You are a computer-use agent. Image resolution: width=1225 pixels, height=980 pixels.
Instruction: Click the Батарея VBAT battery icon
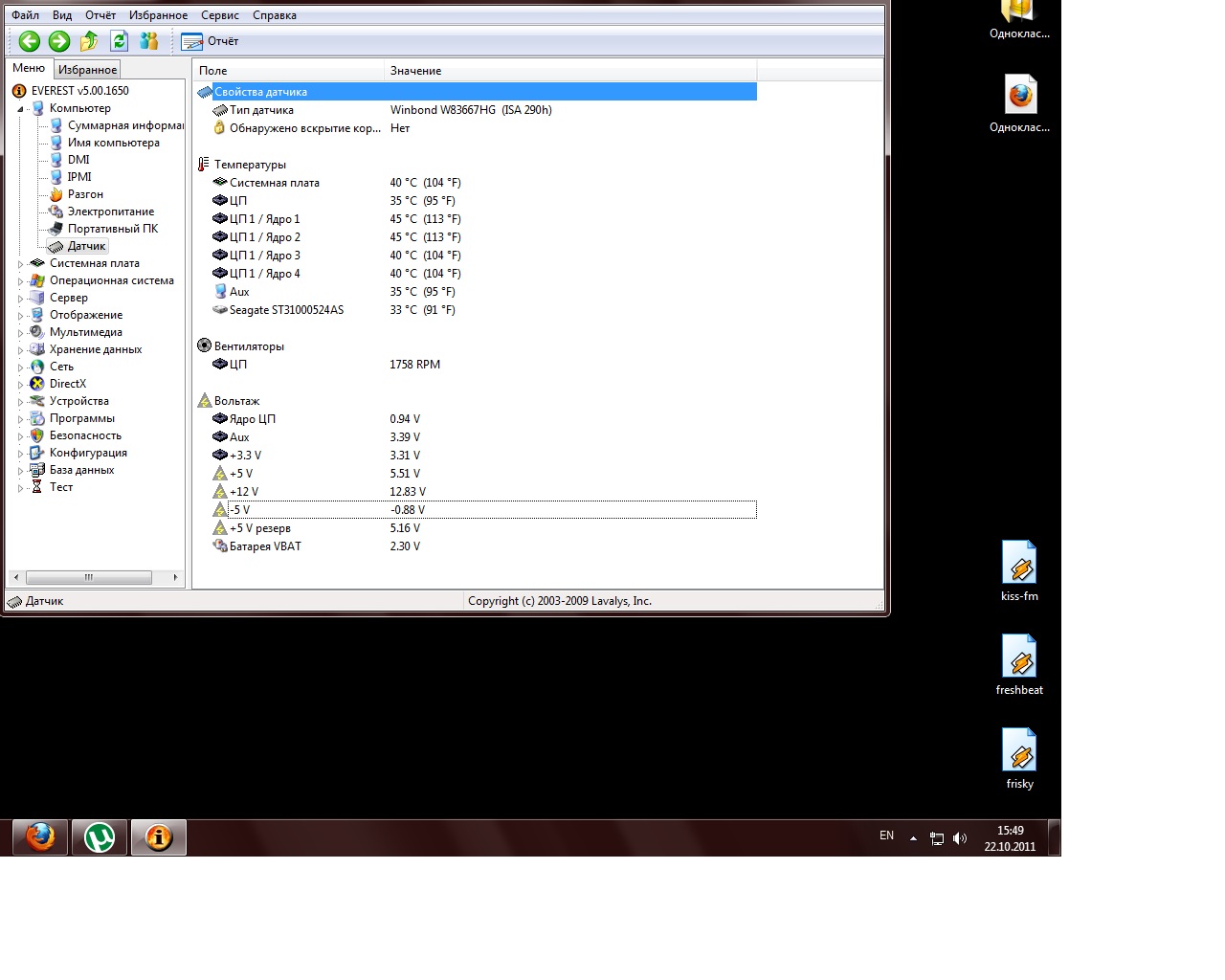[219, 546]
